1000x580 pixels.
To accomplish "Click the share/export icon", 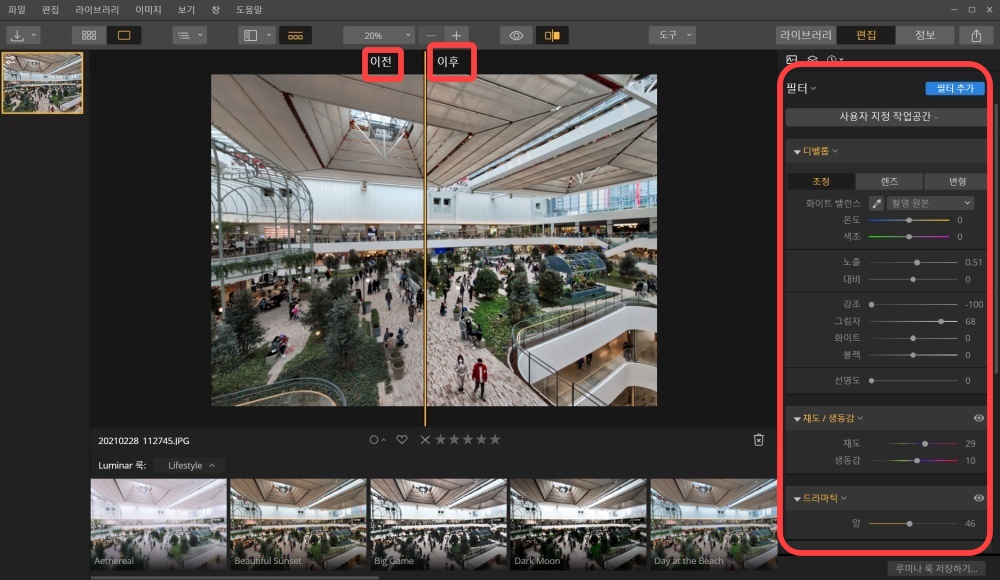I will [x=976, y=35].
